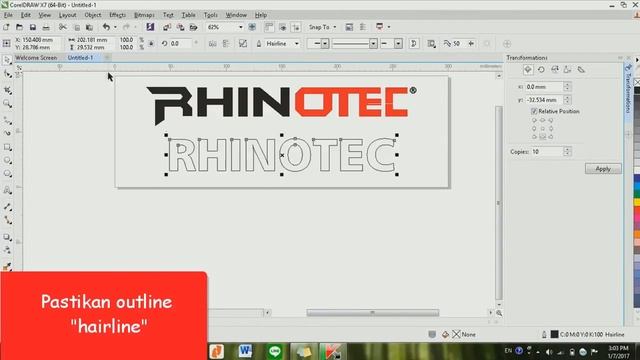The image size is (640, 360).
Task: Open the Bitmaps menu
Action: 144,15
